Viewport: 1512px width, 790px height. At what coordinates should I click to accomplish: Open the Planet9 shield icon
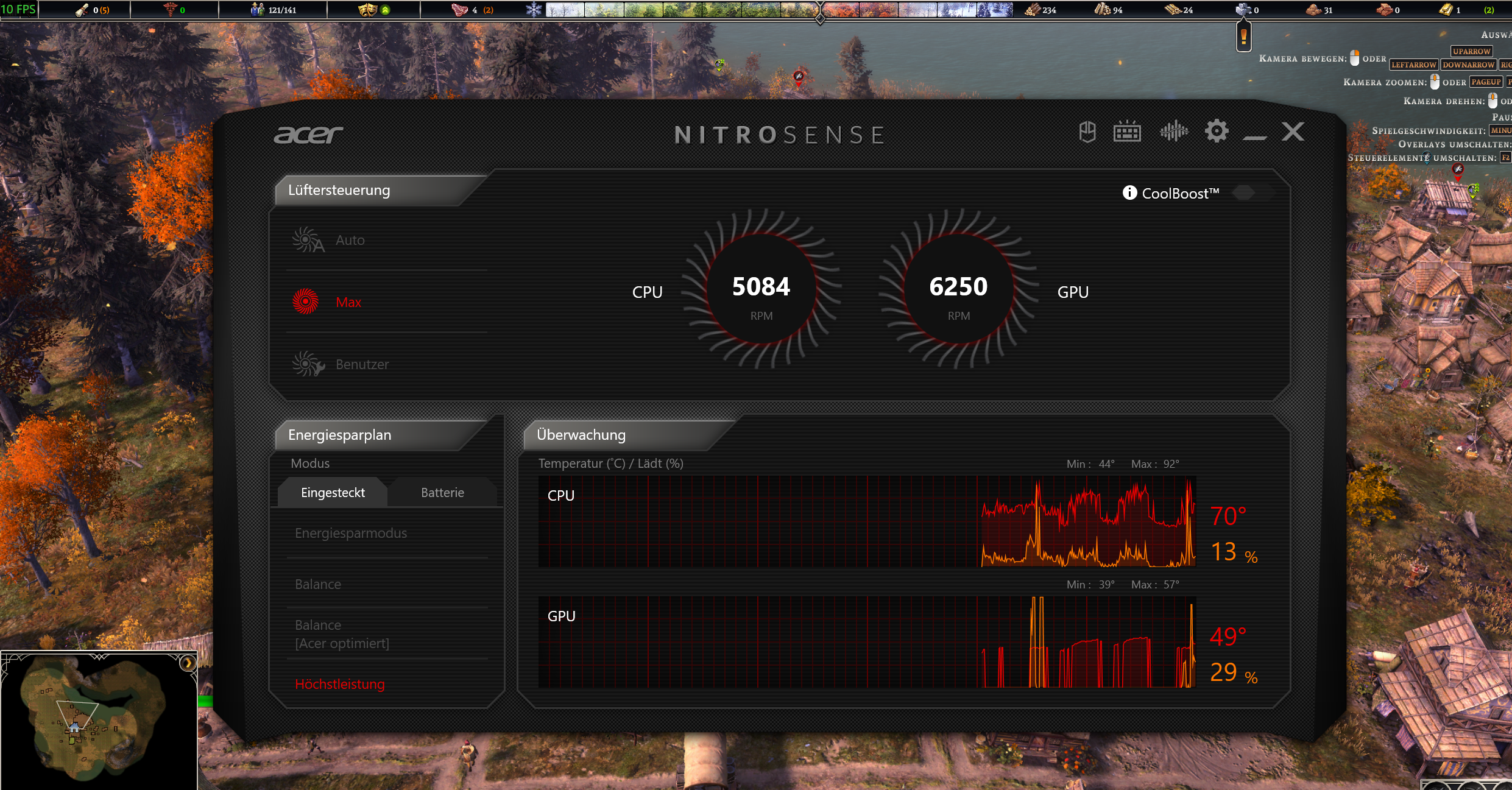pos(1087,132)
